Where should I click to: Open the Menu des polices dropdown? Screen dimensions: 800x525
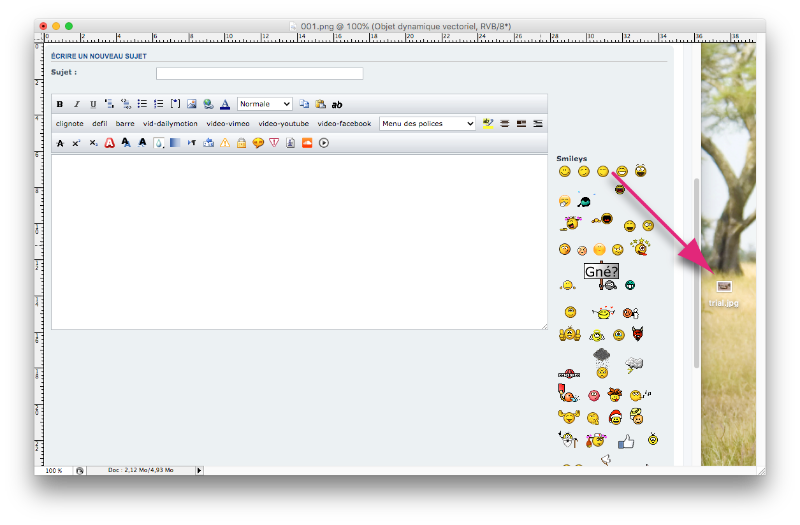tap(428, 124)
